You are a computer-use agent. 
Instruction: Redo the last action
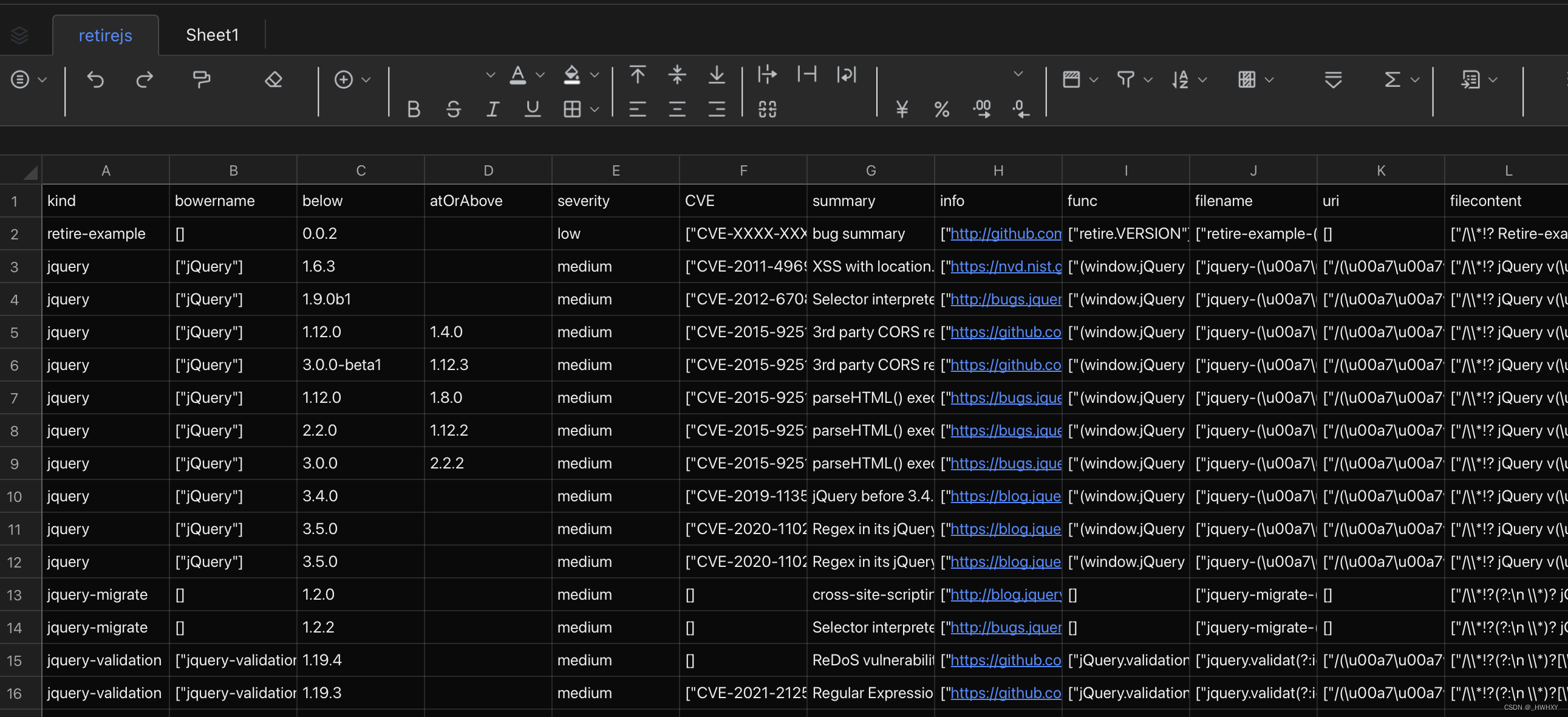(145, 80)
